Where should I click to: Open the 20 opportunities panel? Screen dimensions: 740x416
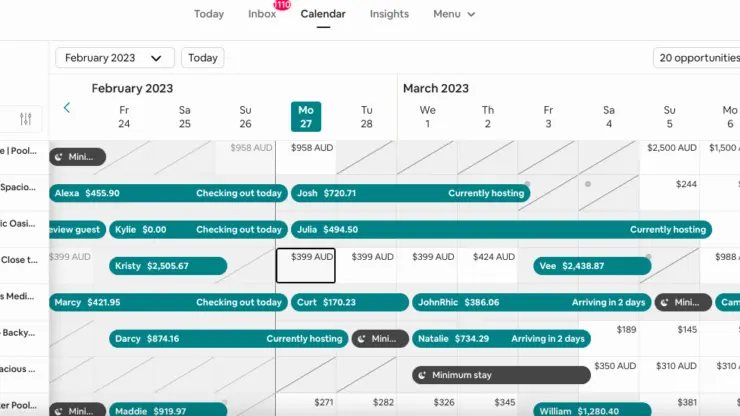pos(698,58)
